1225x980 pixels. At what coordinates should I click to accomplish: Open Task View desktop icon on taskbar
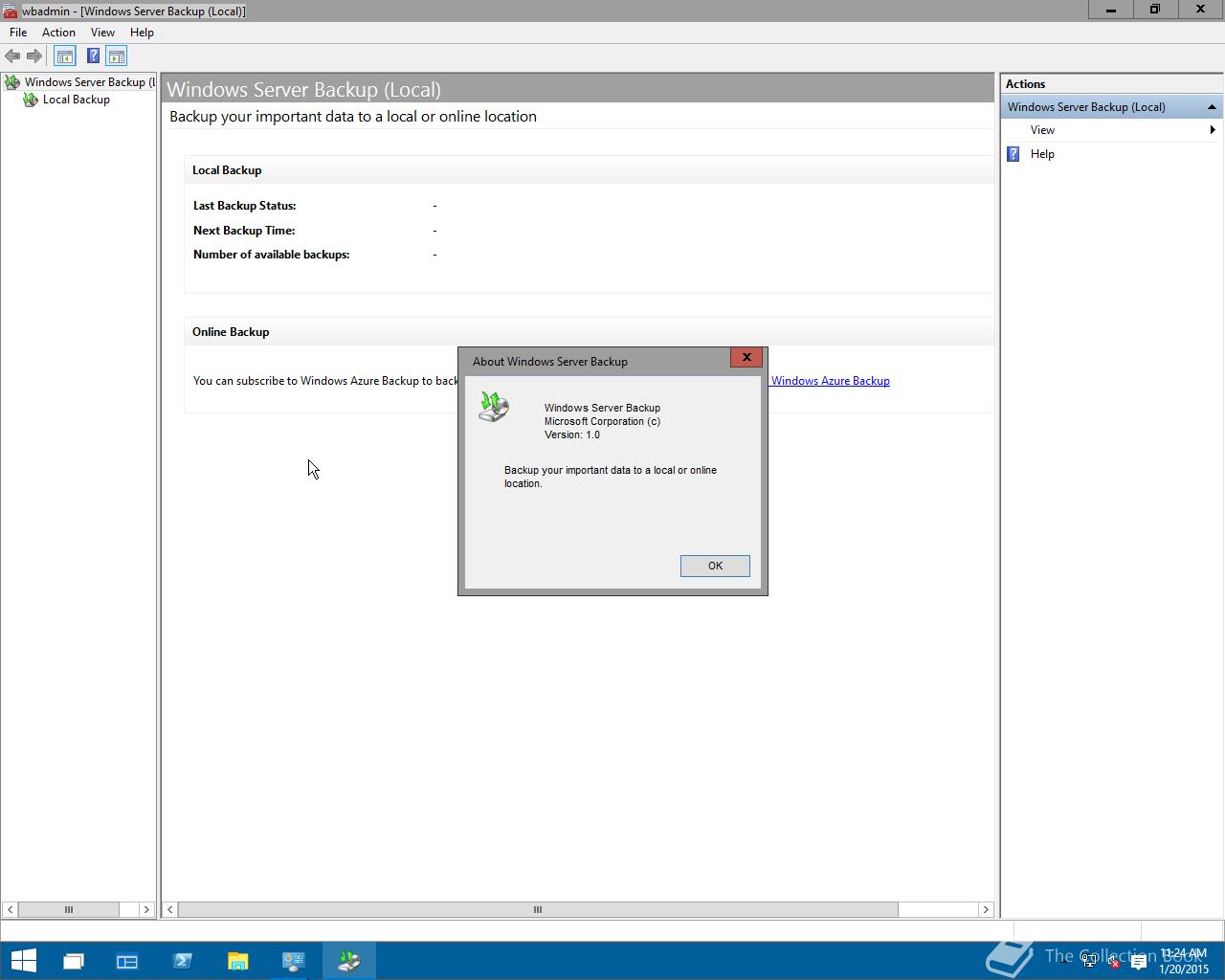(74, 961)
